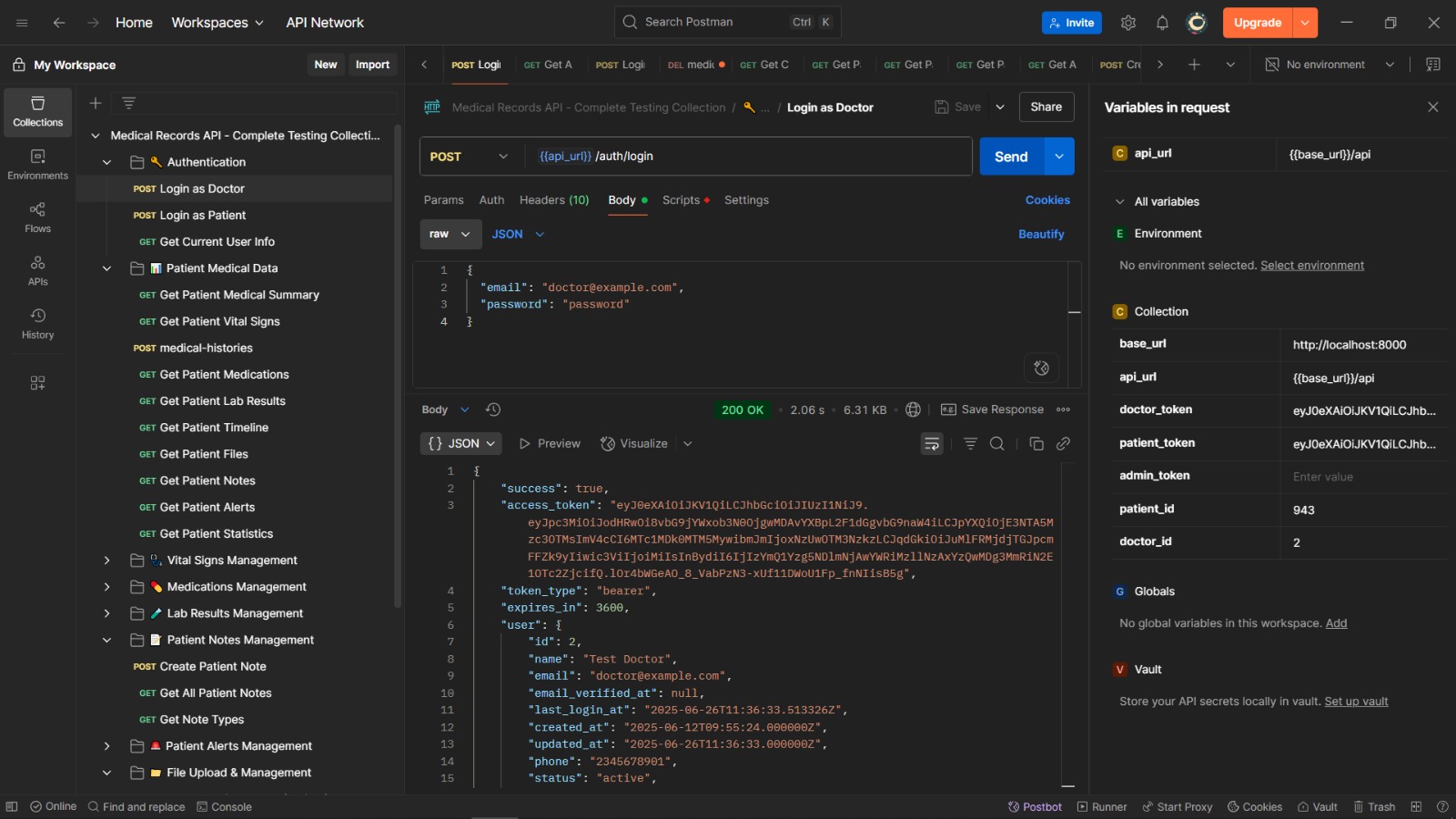Open the APIs sidebar panel
The width and height of the screenshot is (1456, 819).
click(37, 270)
